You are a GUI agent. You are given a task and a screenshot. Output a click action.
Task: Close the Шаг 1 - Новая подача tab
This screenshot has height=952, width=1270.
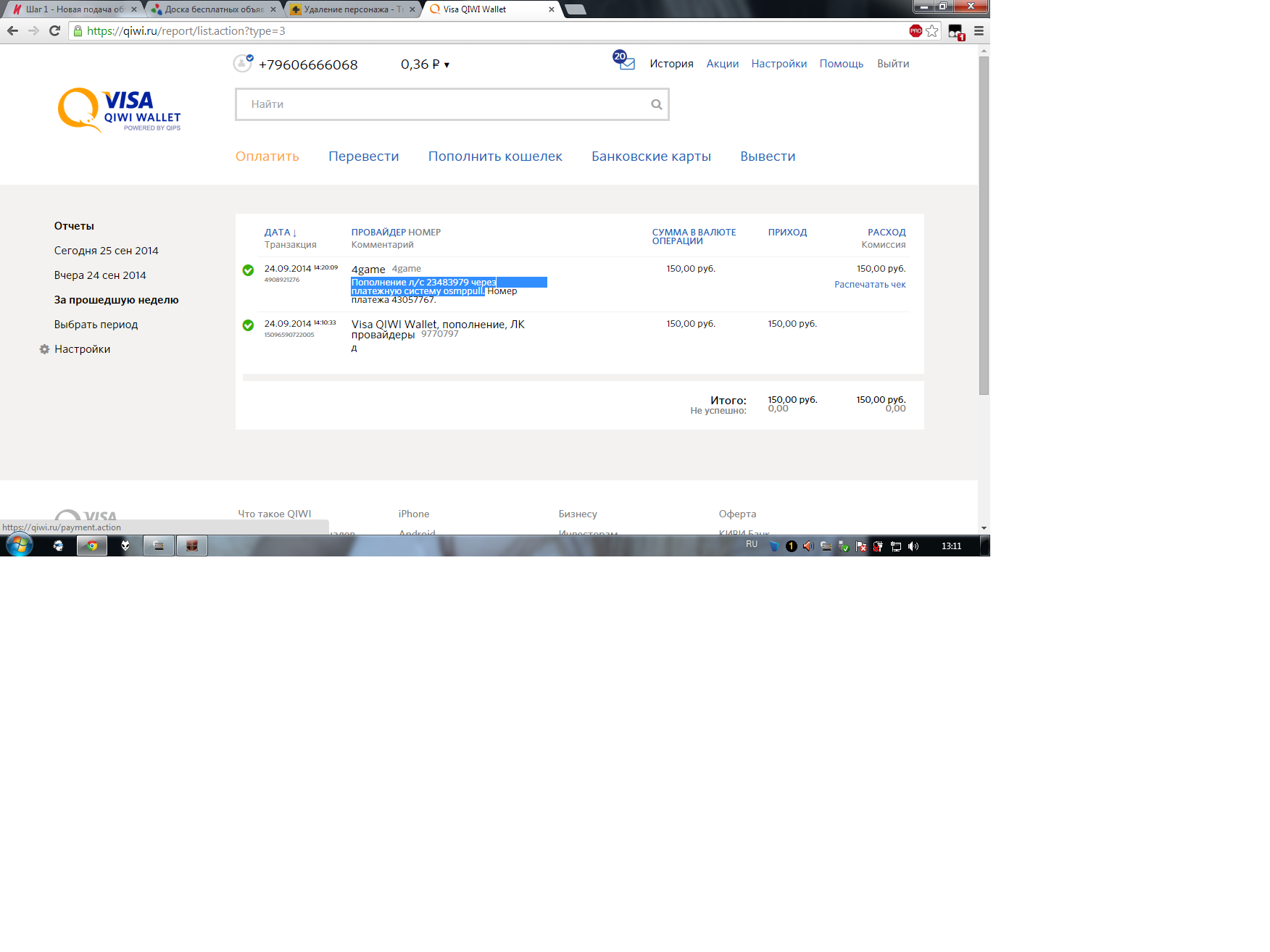click(x=134, y=9)
